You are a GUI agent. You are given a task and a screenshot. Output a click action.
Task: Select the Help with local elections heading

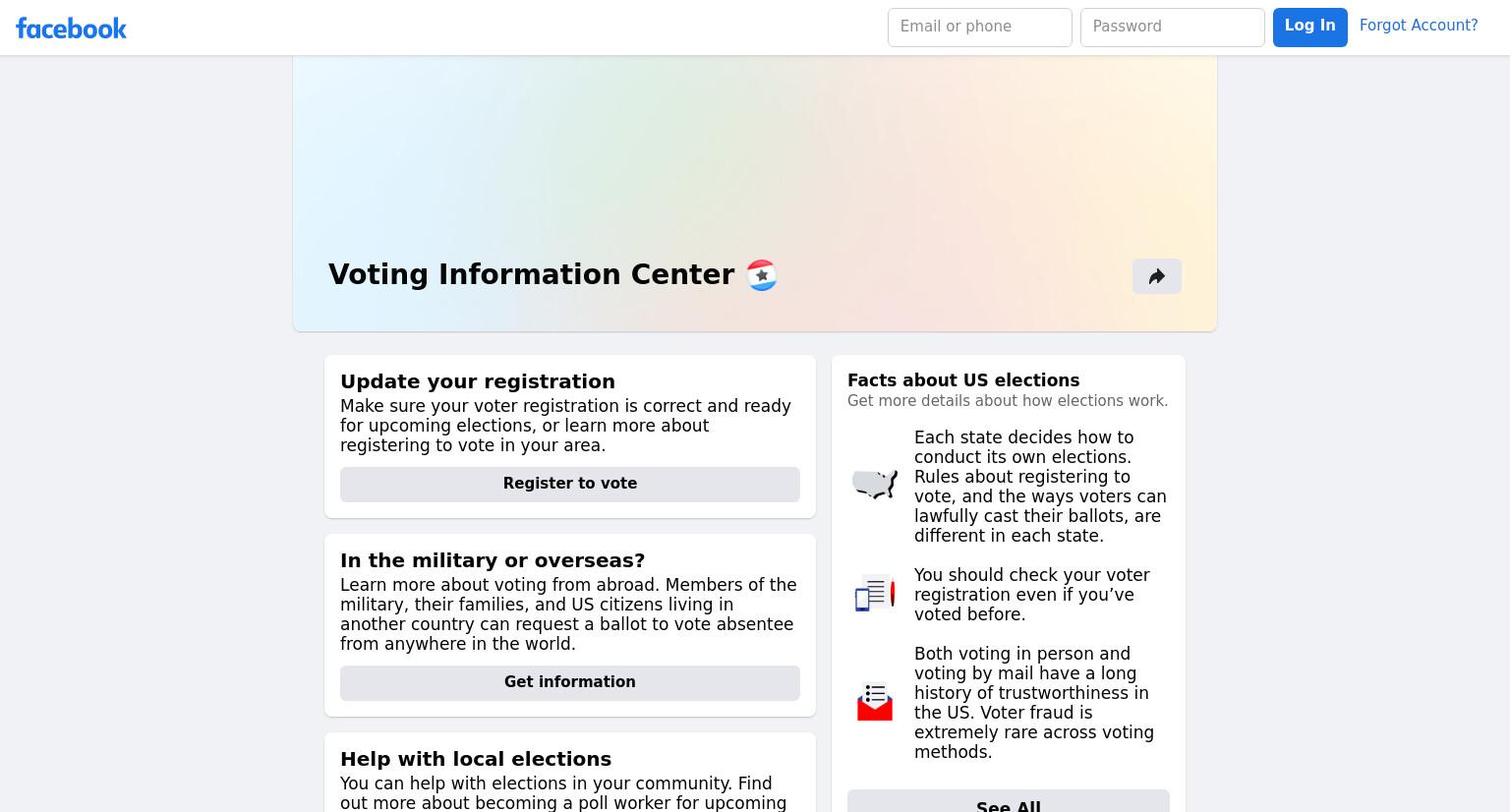(x=476, y=759)
